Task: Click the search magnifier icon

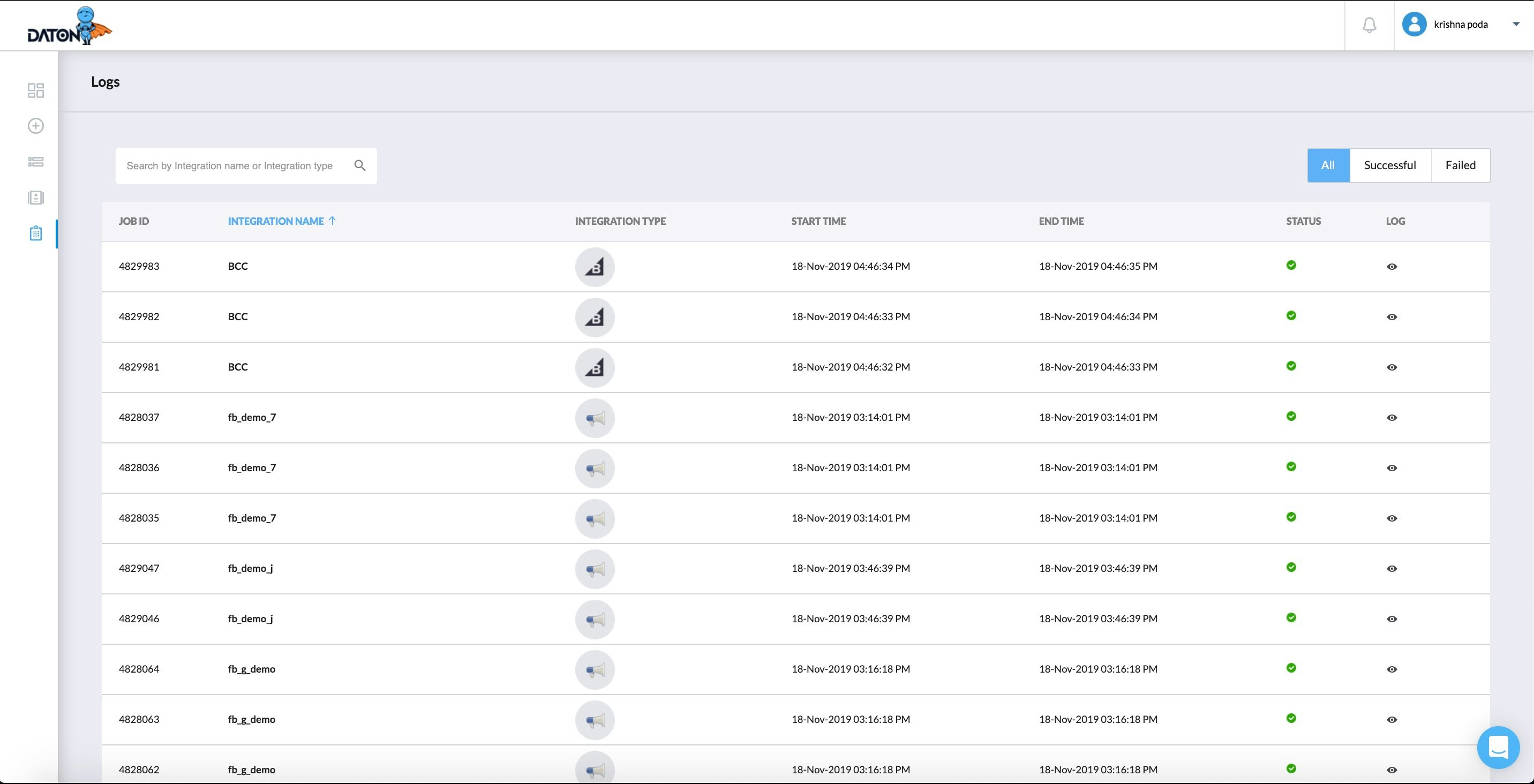Action: tap(360, 165)
